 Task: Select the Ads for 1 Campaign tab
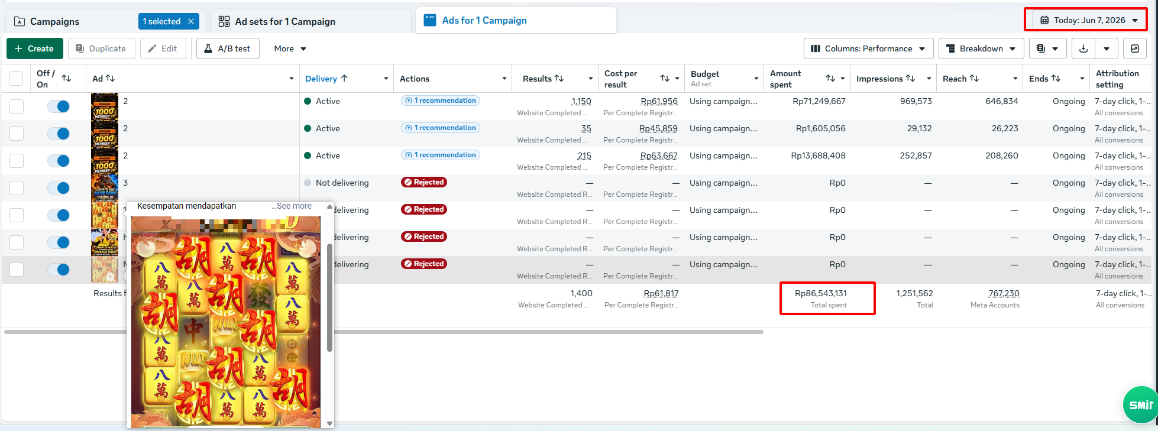click(515, 20)
